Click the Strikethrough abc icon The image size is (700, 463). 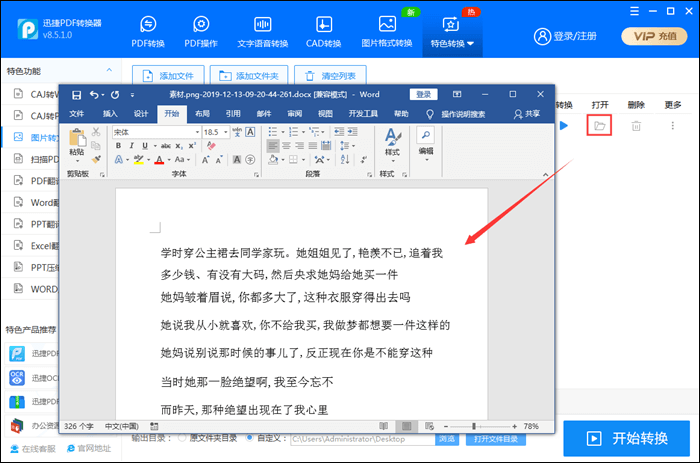click(166, 146)
